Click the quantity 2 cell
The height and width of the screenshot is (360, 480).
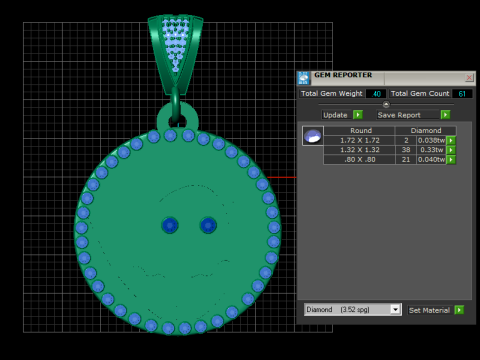406,140
